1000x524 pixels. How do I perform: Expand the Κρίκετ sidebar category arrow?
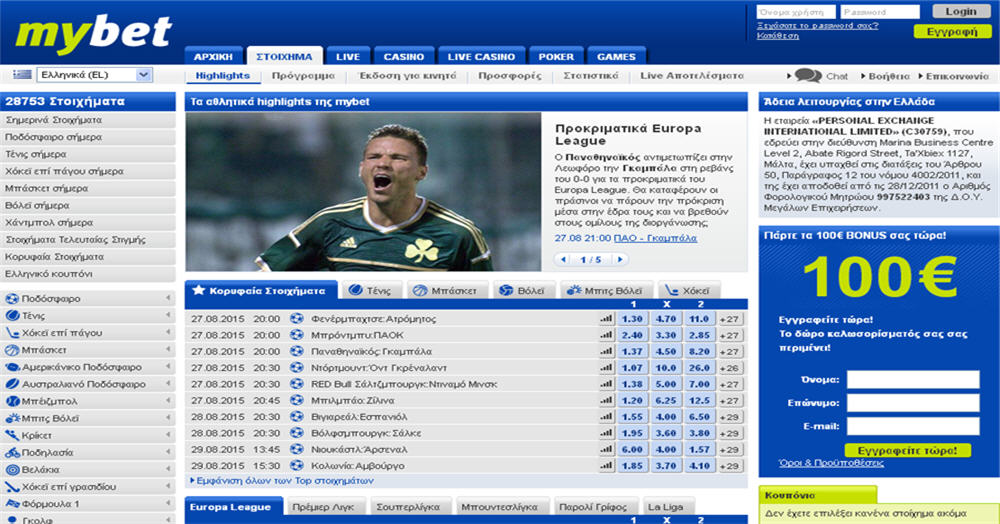click(x=168, y=435)
